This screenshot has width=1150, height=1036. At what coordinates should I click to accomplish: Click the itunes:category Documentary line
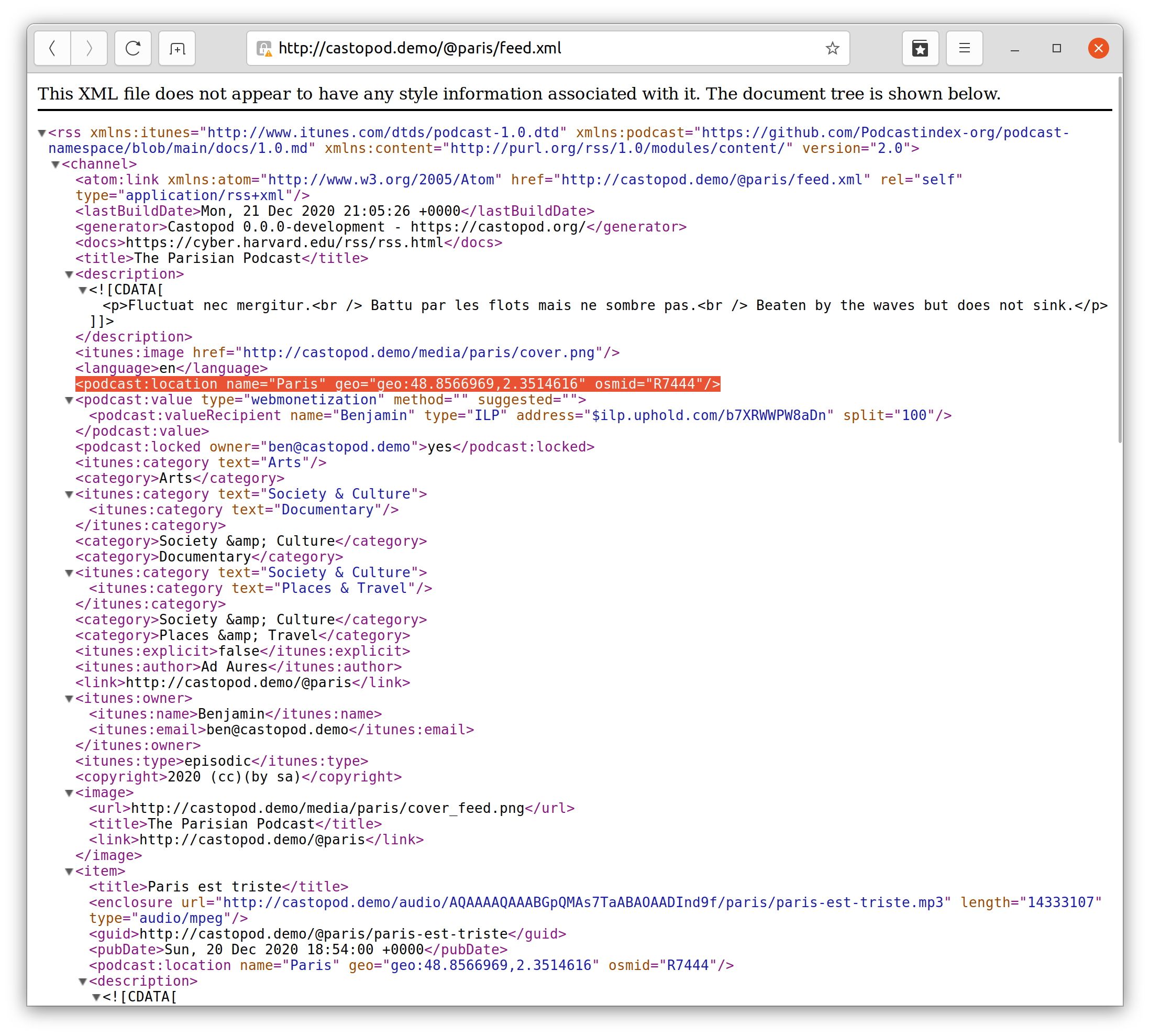click(244, 510)
